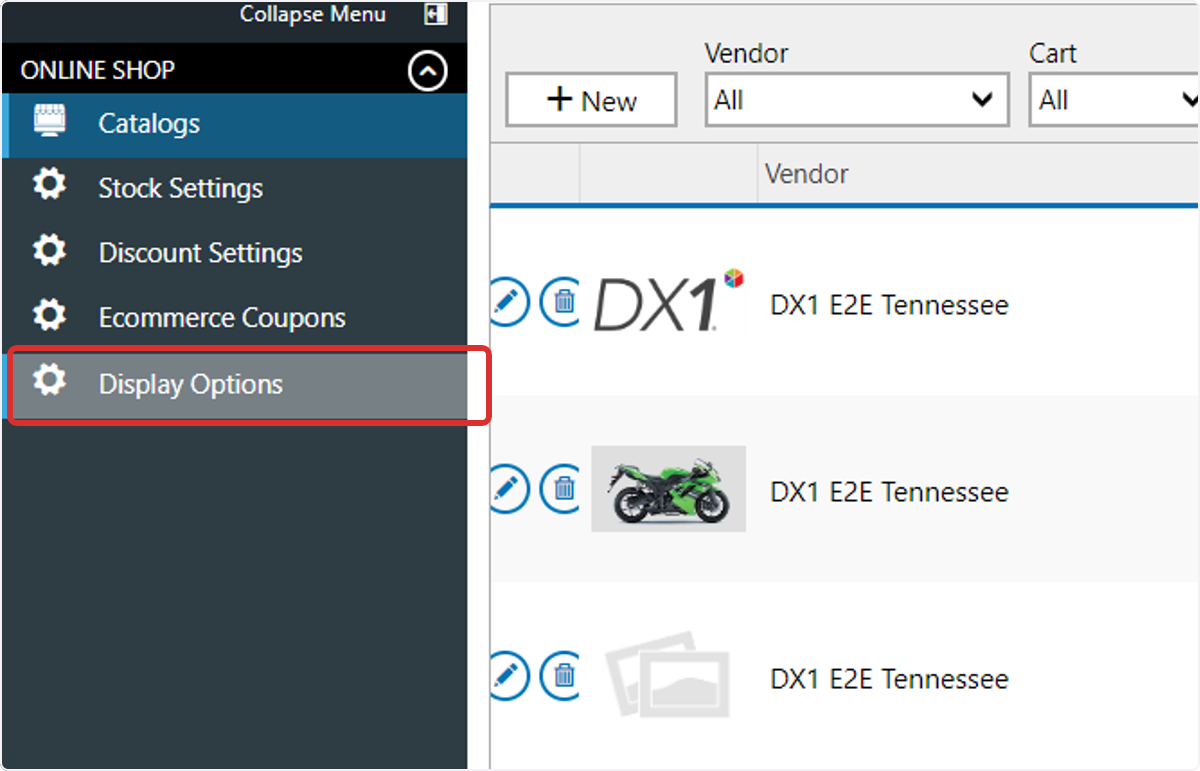Click the ONLINE SHOP header text
1200x771 pixels.
click(x=98, y=71)
